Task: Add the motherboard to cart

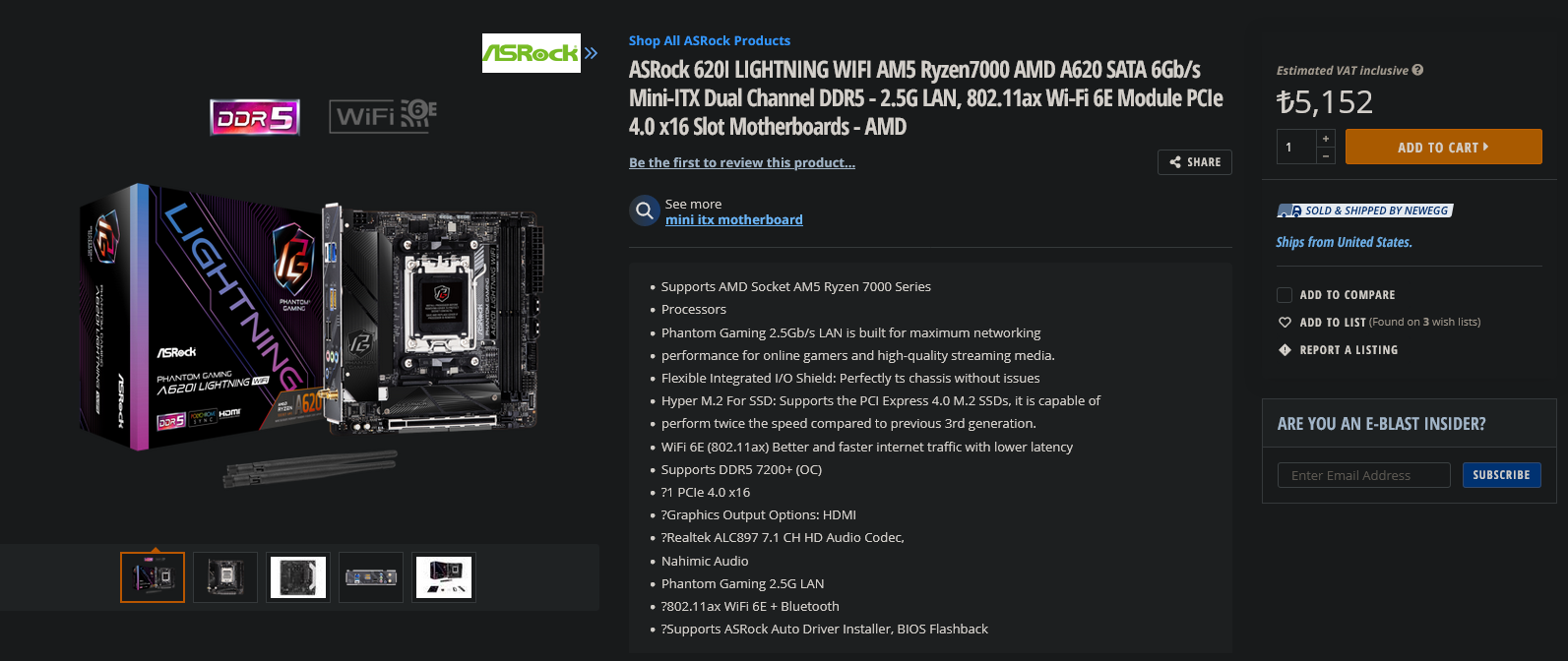Action: click(1443, 147)
